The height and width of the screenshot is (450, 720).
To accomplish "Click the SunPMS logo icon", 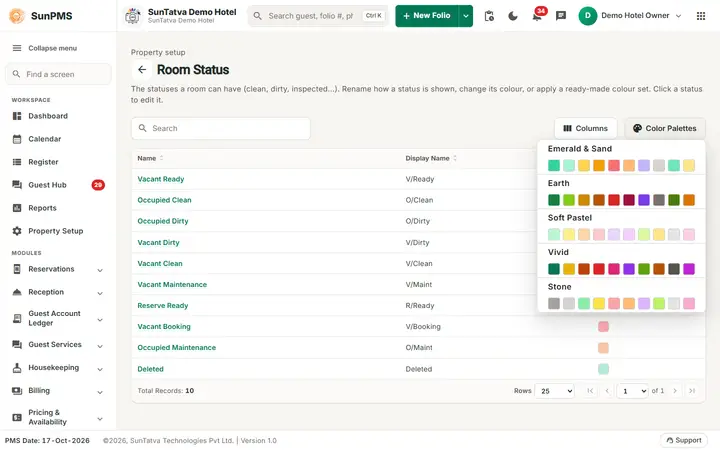I will click(x=17, y=16).
